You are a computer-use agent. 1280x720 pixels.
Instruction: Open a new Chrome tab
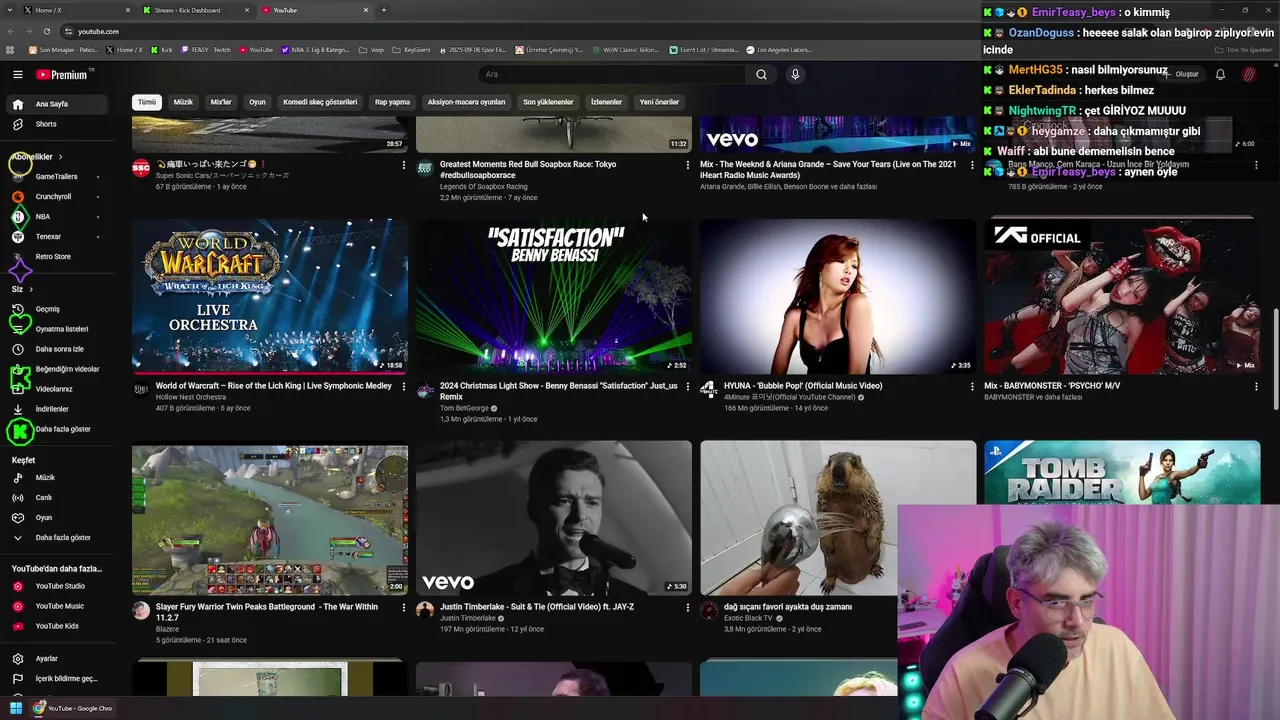[x=384, y=10]
